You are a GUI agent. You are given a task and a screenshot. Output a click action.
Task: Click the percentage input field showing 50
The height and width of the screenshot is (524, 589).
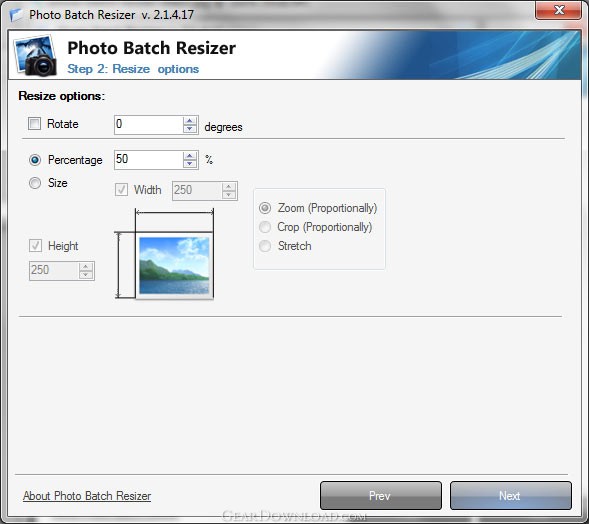(149, 160)
